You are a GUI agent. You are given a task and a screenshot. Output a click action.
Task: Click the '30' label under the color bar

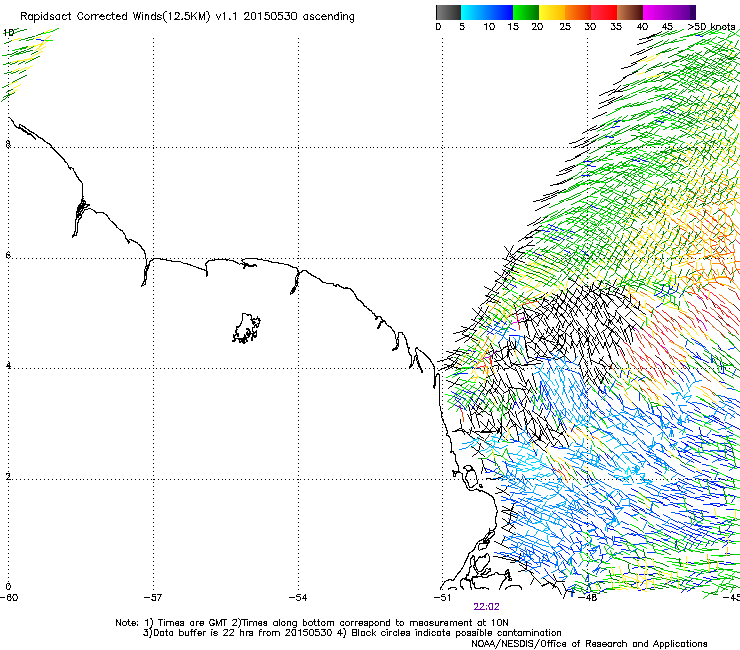coord(590,27)
